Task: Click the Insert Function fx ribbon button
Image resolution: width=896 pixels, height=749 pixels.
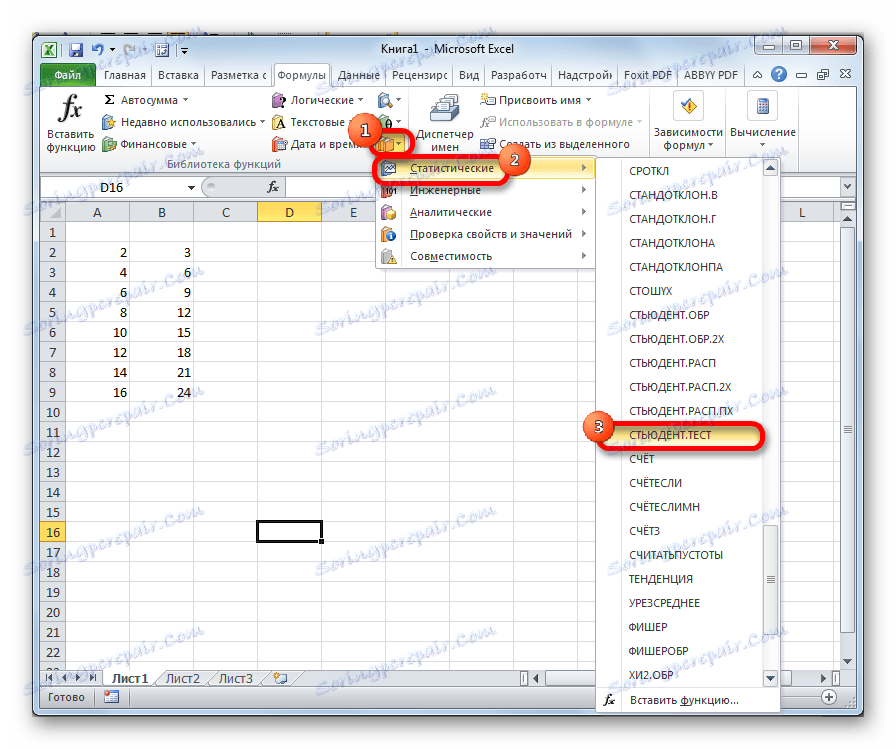Action: point(70,123)
